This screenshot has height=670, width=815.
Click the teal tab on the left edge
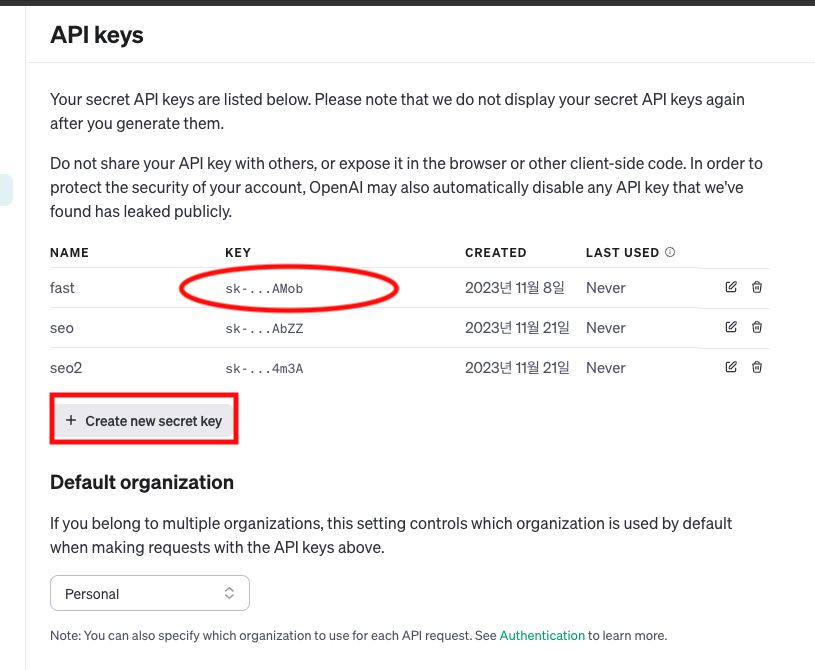click(5, 189)
